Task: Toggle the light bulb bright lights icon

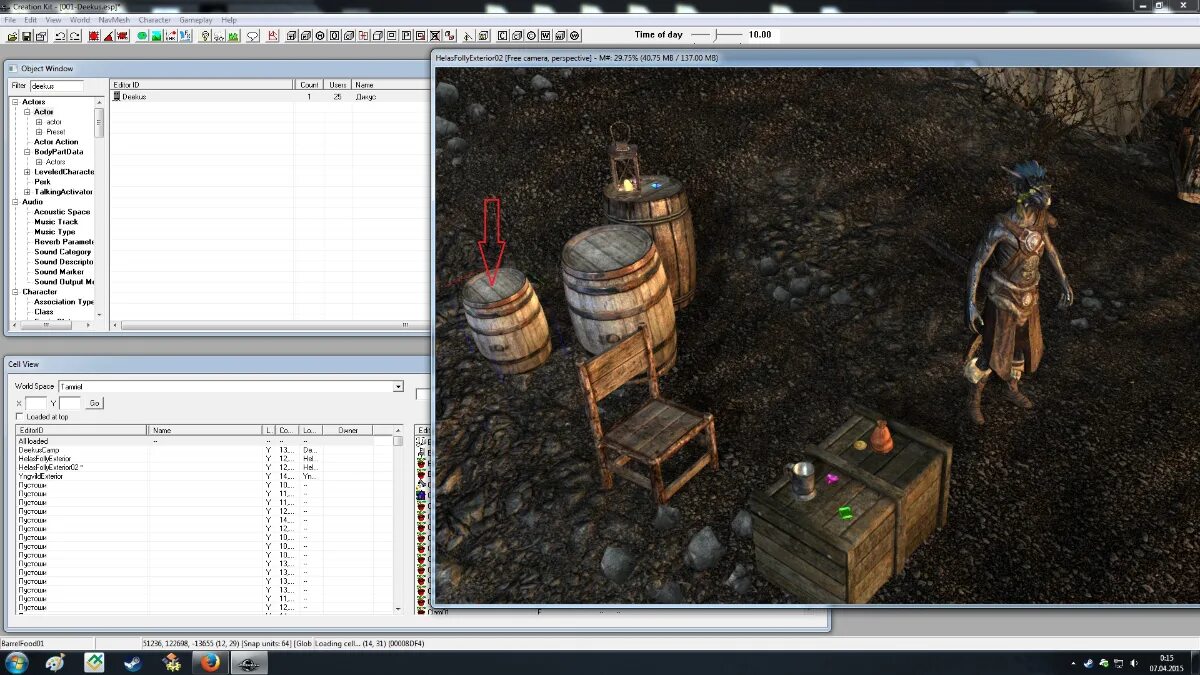Action: point(205,36)
